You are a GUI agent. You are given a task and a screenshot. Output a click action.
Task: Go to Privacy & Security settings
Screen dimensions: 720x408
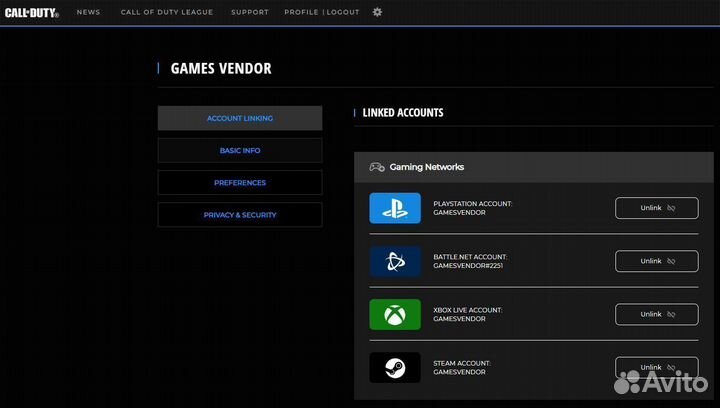tap(240, 215)
